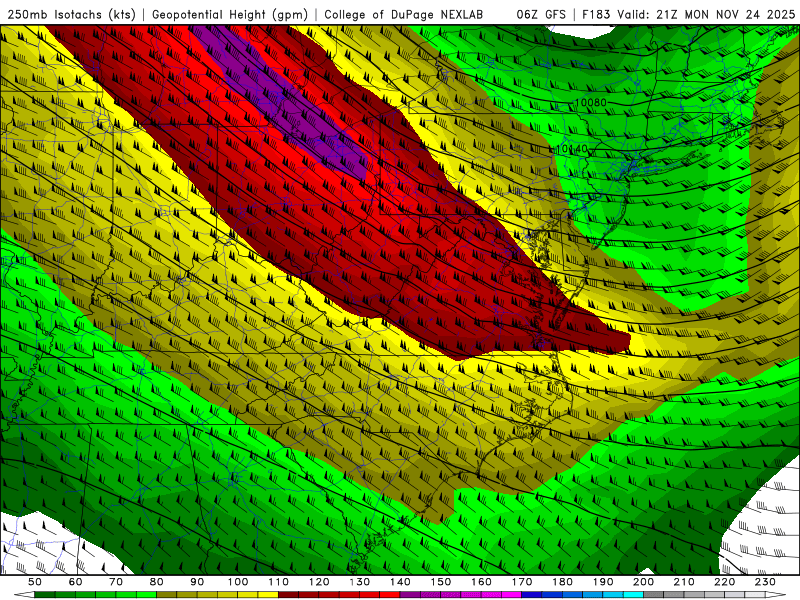Screen dimensions: 800x600
Task: Click the 200 label on the color scale
Action: (643, 582)
